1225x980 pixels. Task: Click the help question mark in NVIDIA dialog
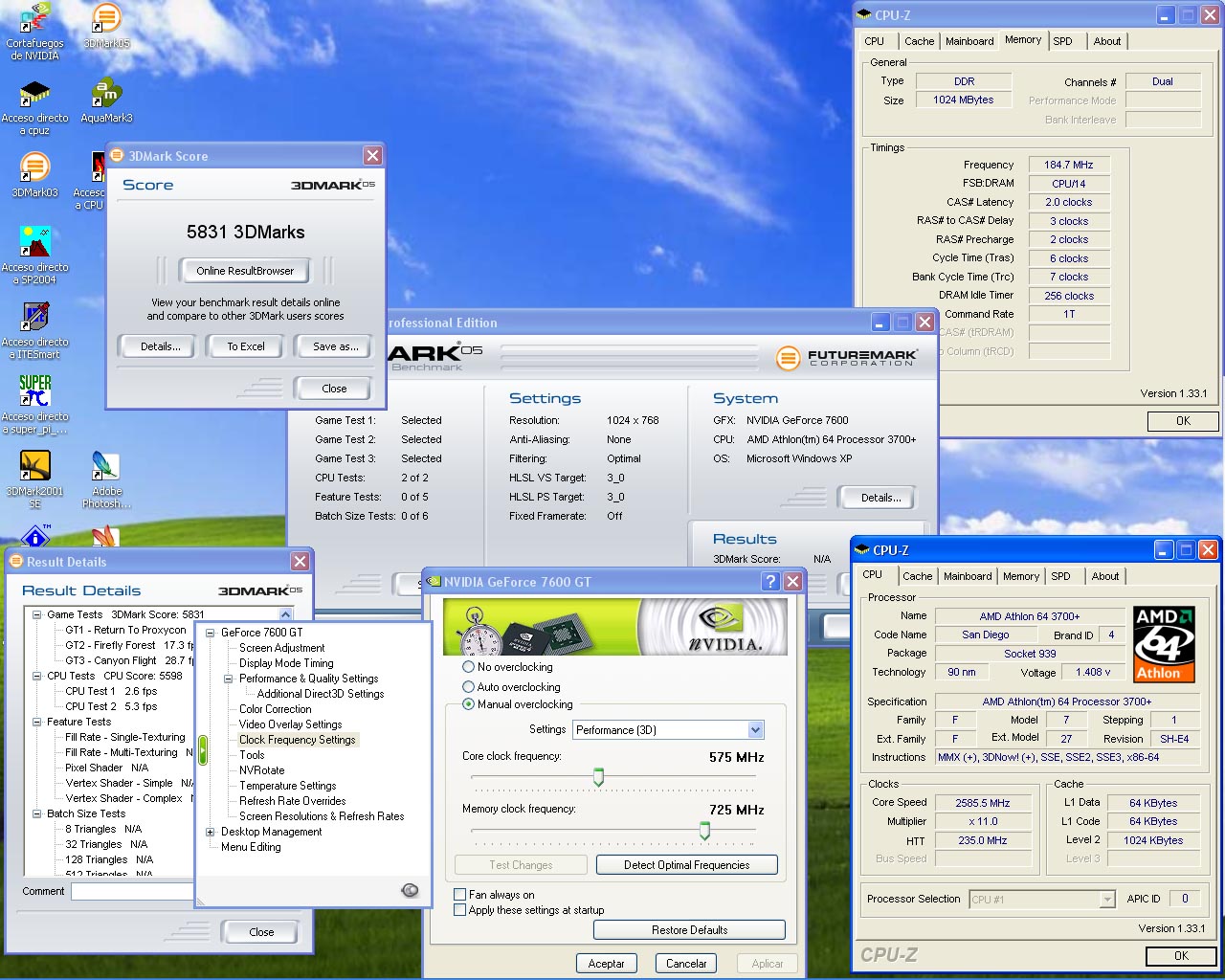click(770, 582)
